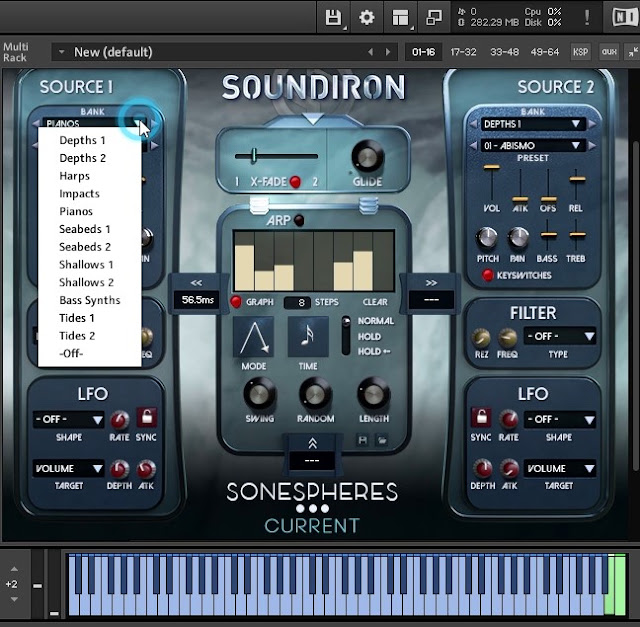640x627 pixels.
Task: Toggle the ARP power LED
Action: 299,220
